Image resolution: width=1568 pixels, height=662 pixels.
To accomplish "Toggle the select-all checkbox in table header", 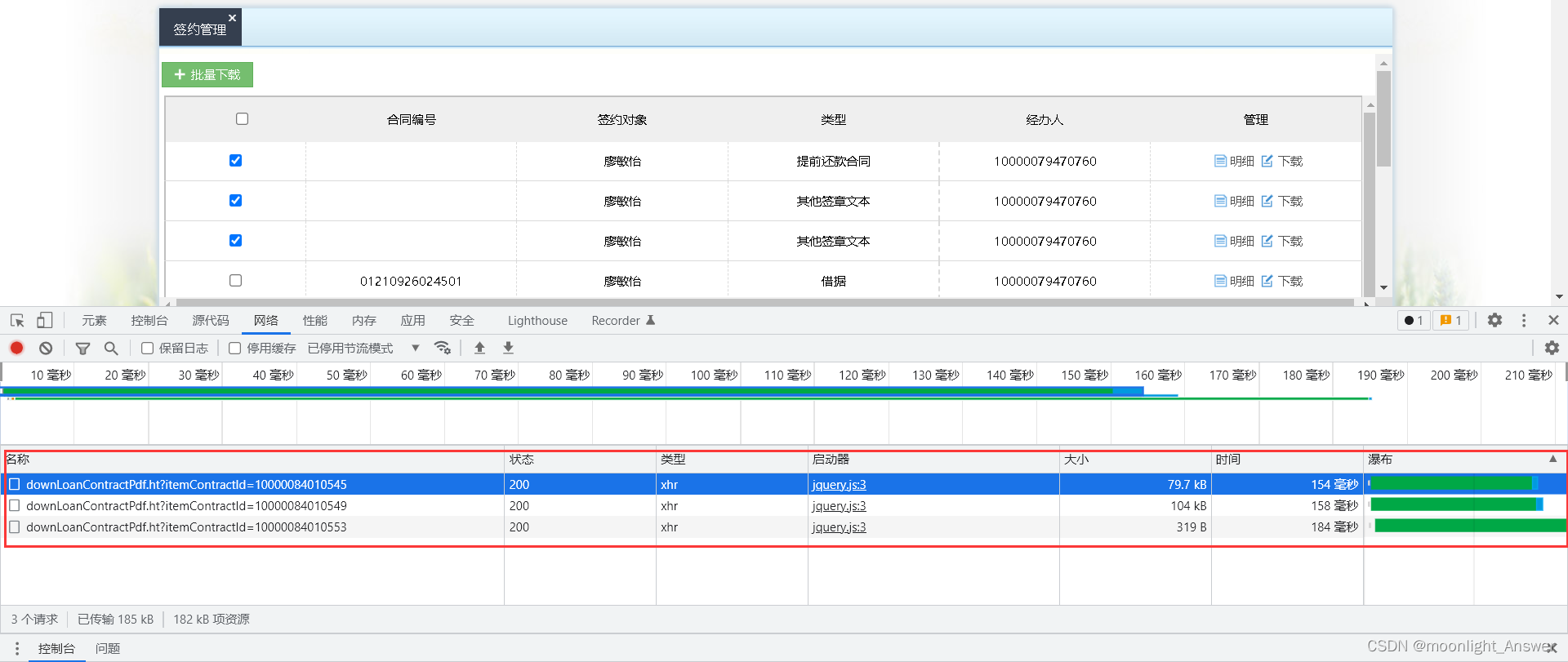I will (242, 118).
